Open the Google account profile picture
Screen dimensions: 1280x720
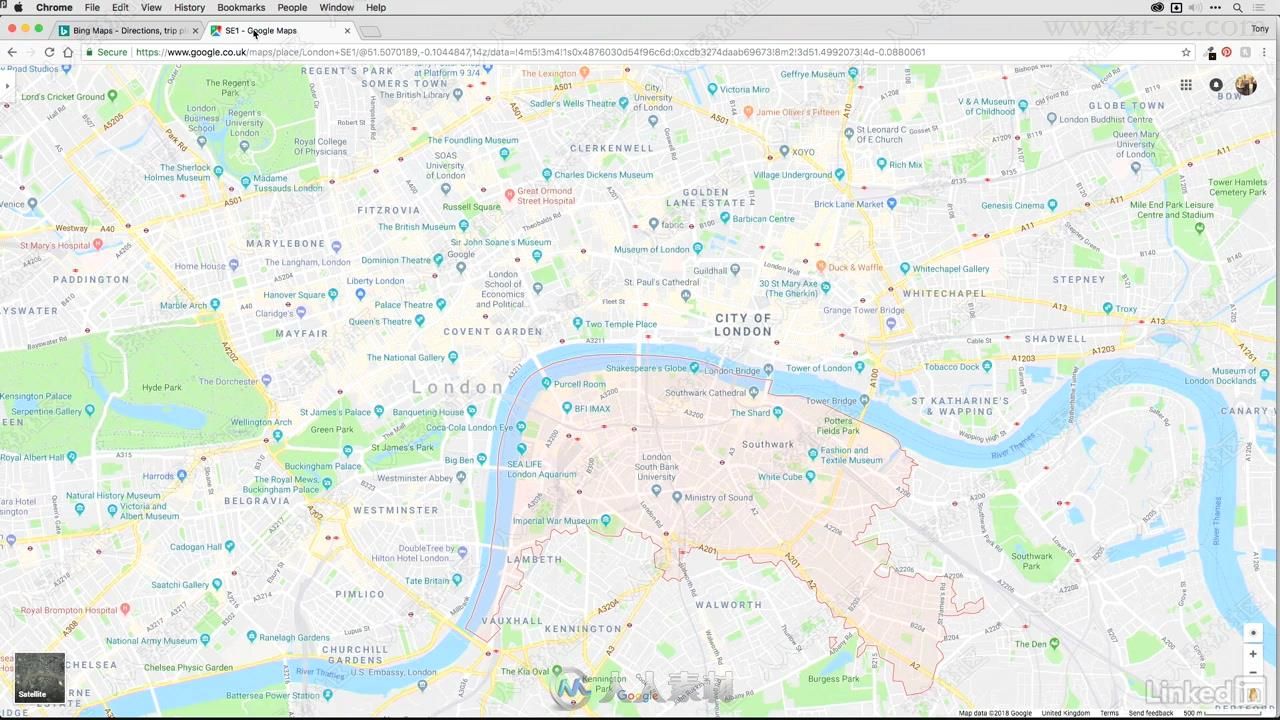click(x=1246, y=85)
